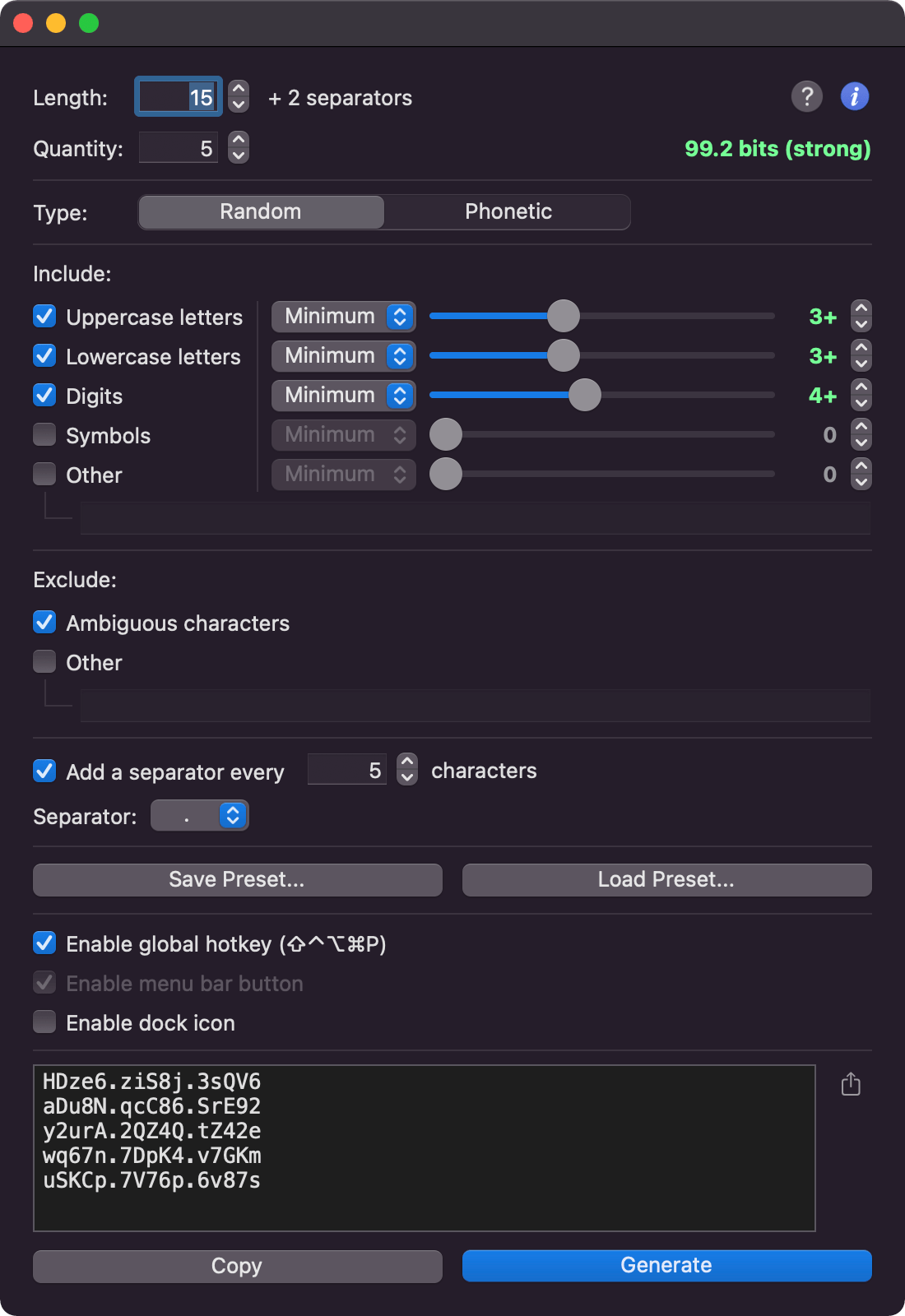Viewport: 905px width, 1316px height.
Task: Click the Digits count stepper
Action: 861,396
